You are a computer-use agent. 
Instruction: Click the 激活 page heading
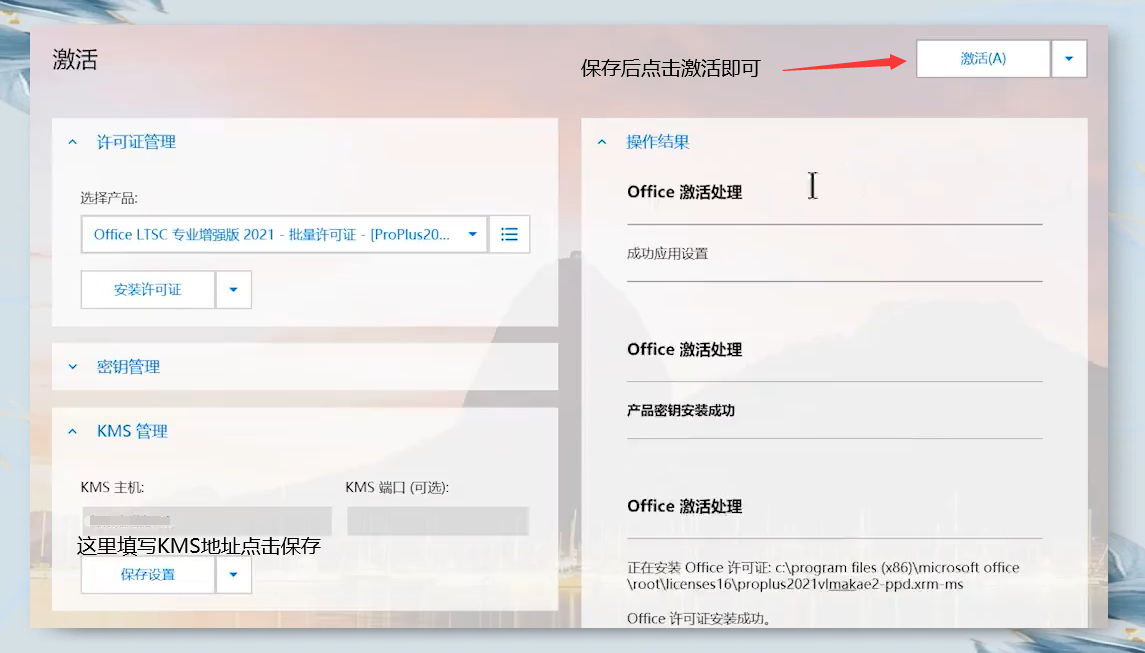(x=75, y=59)
